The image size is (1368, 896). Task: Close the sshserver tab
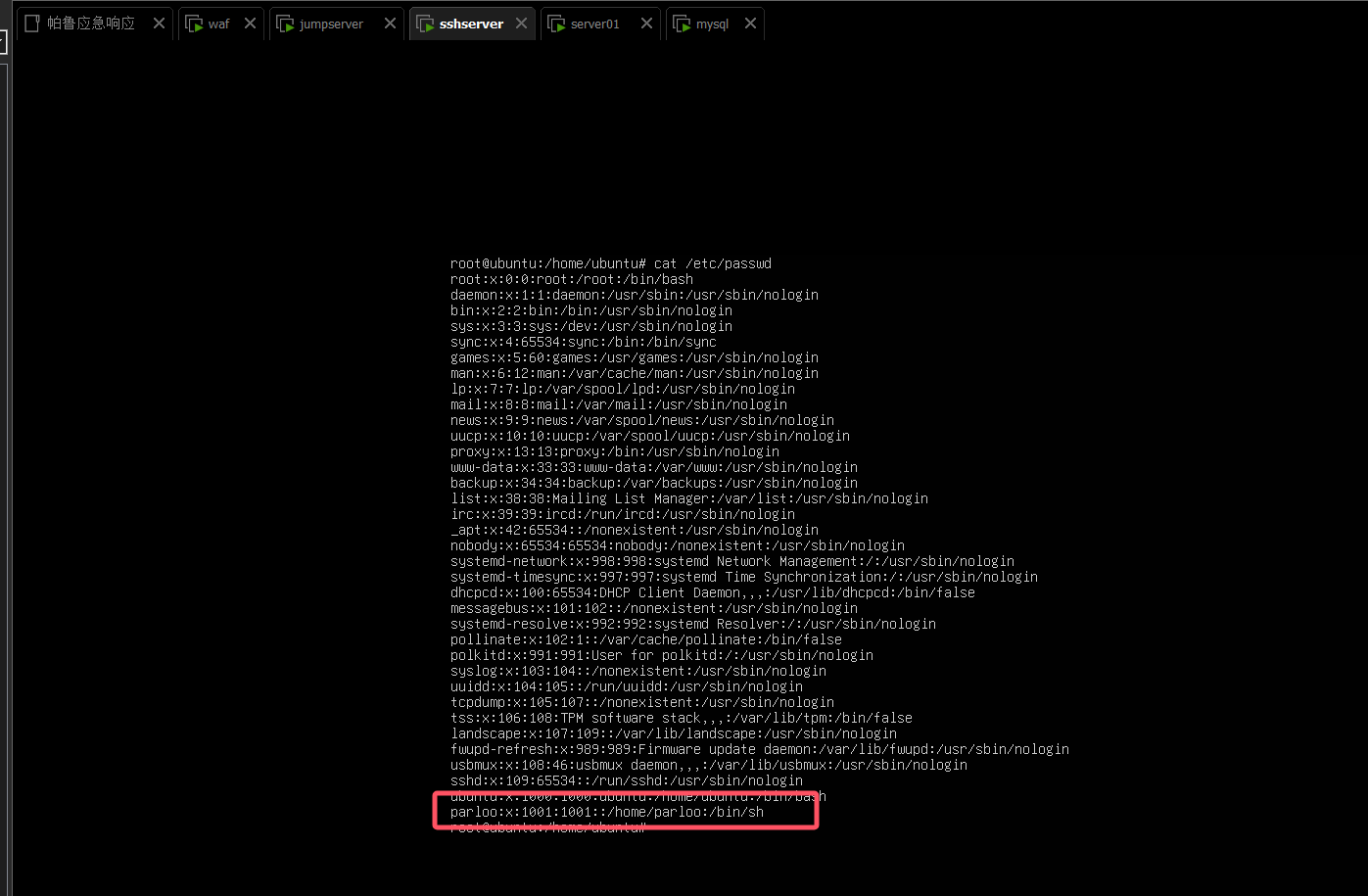point(521,24)
